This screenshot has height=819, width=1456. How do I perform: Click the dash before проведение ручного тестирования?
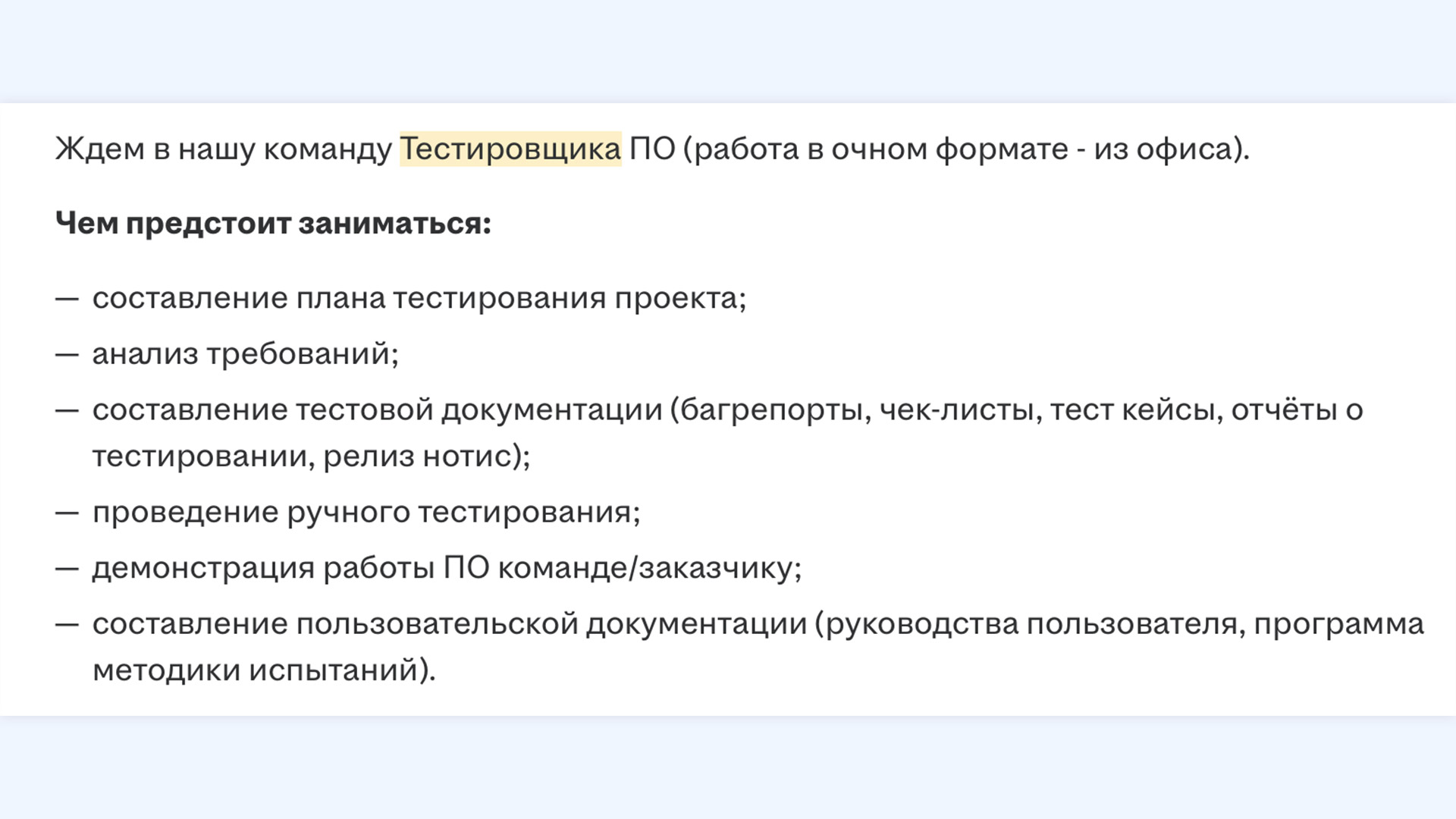67,513
